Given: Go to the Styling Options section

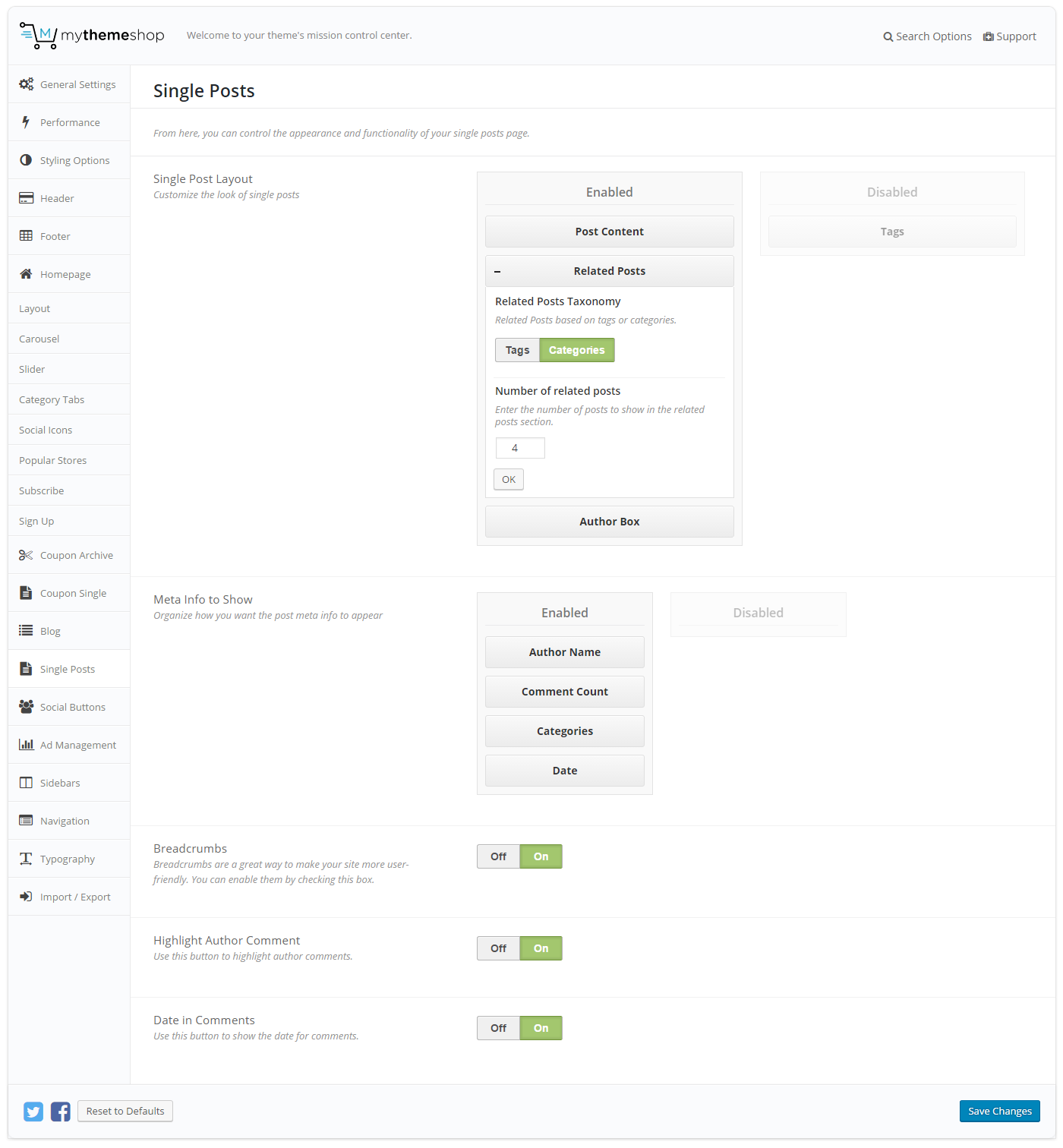Looking at the screenshot, I should [74, 160].
